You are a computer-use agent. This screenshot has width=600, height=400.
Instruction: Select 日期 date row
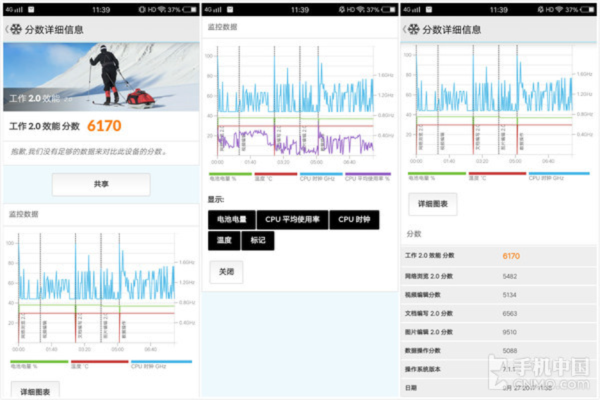498,388
